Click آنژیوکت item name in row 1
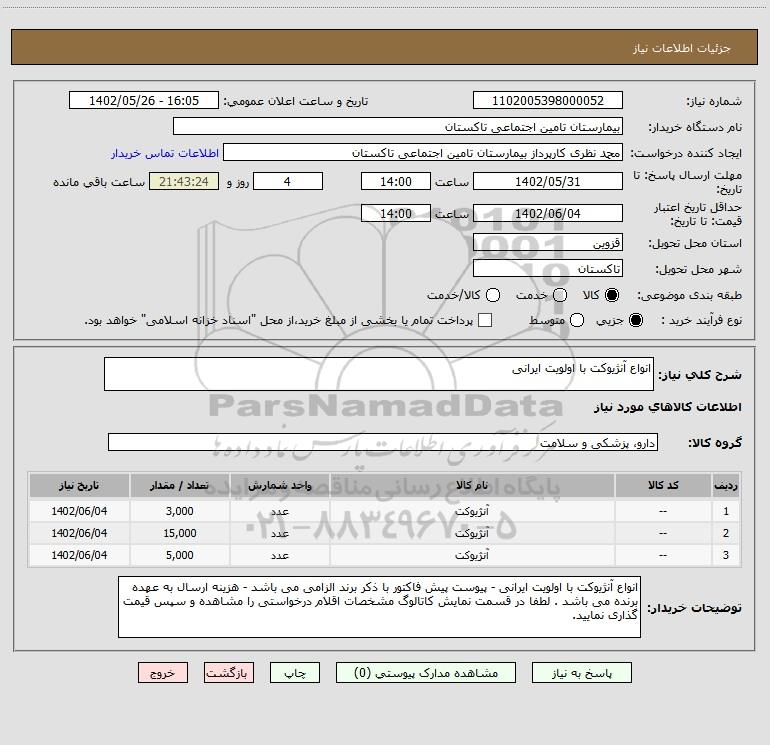Image resolution: width=770 pixels, height=745 pixels. pos(472,511)
